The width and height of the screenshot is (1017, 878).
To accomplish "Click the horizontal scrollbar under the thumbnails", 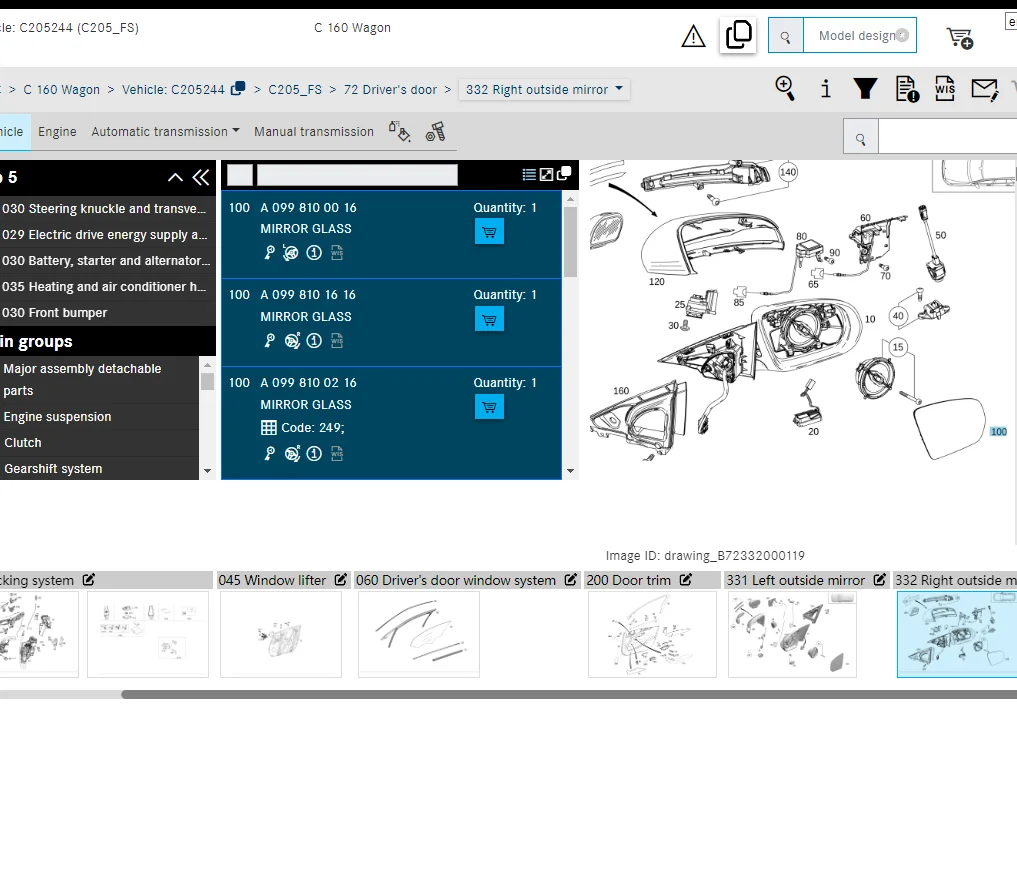I will 569,694.
